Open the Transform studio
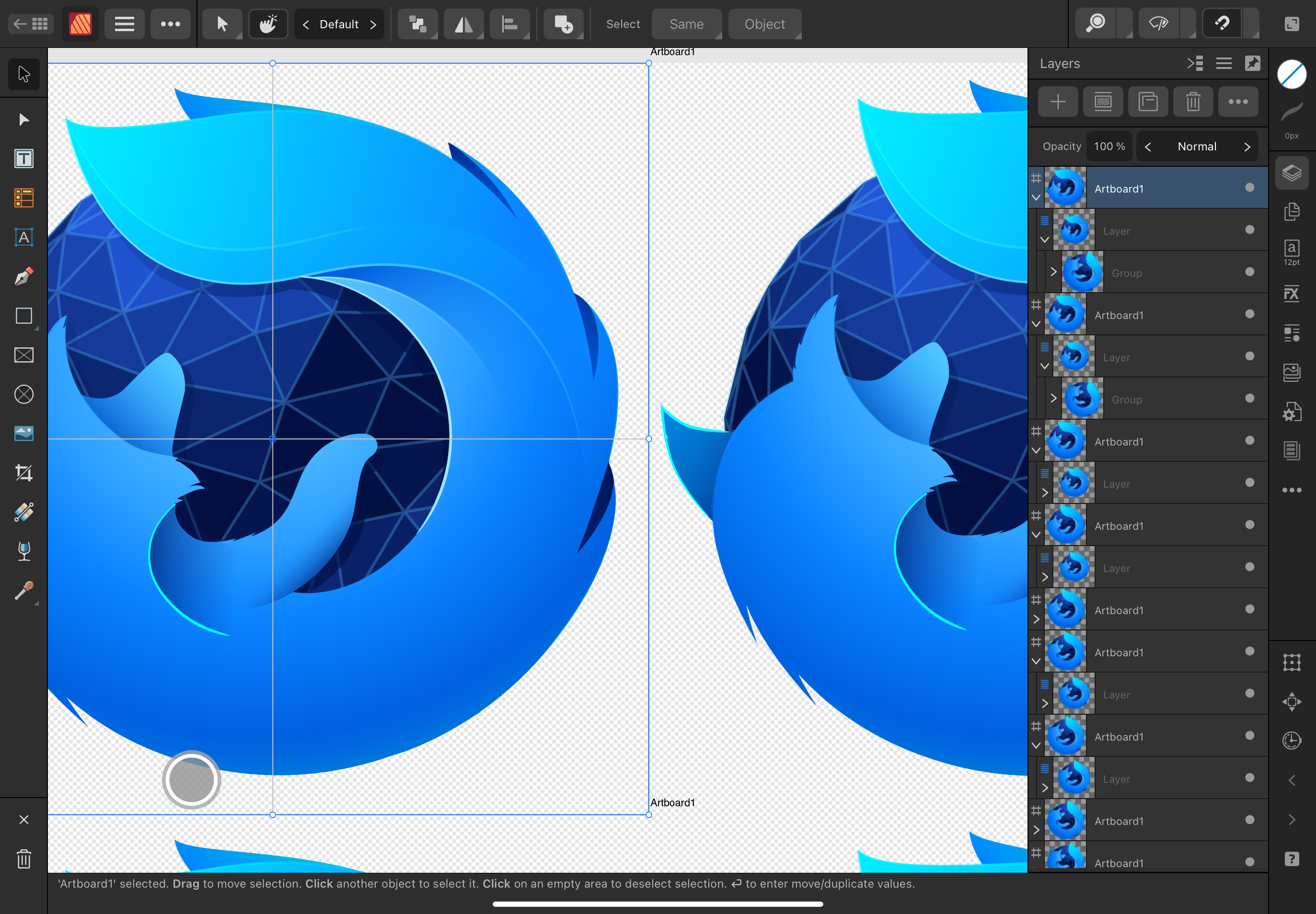The width and height of the screenshot is (1316, 914). coord(1292,663)
